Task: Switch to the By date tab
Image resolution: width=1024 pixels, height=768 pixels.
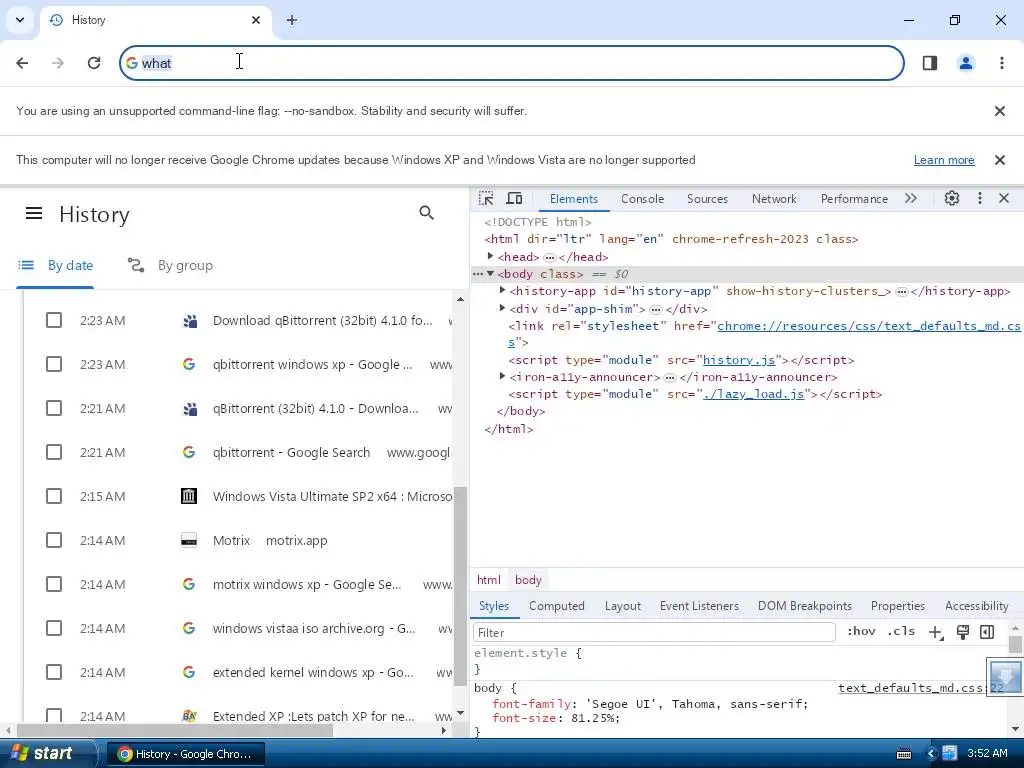Action: tap(56, 265)
